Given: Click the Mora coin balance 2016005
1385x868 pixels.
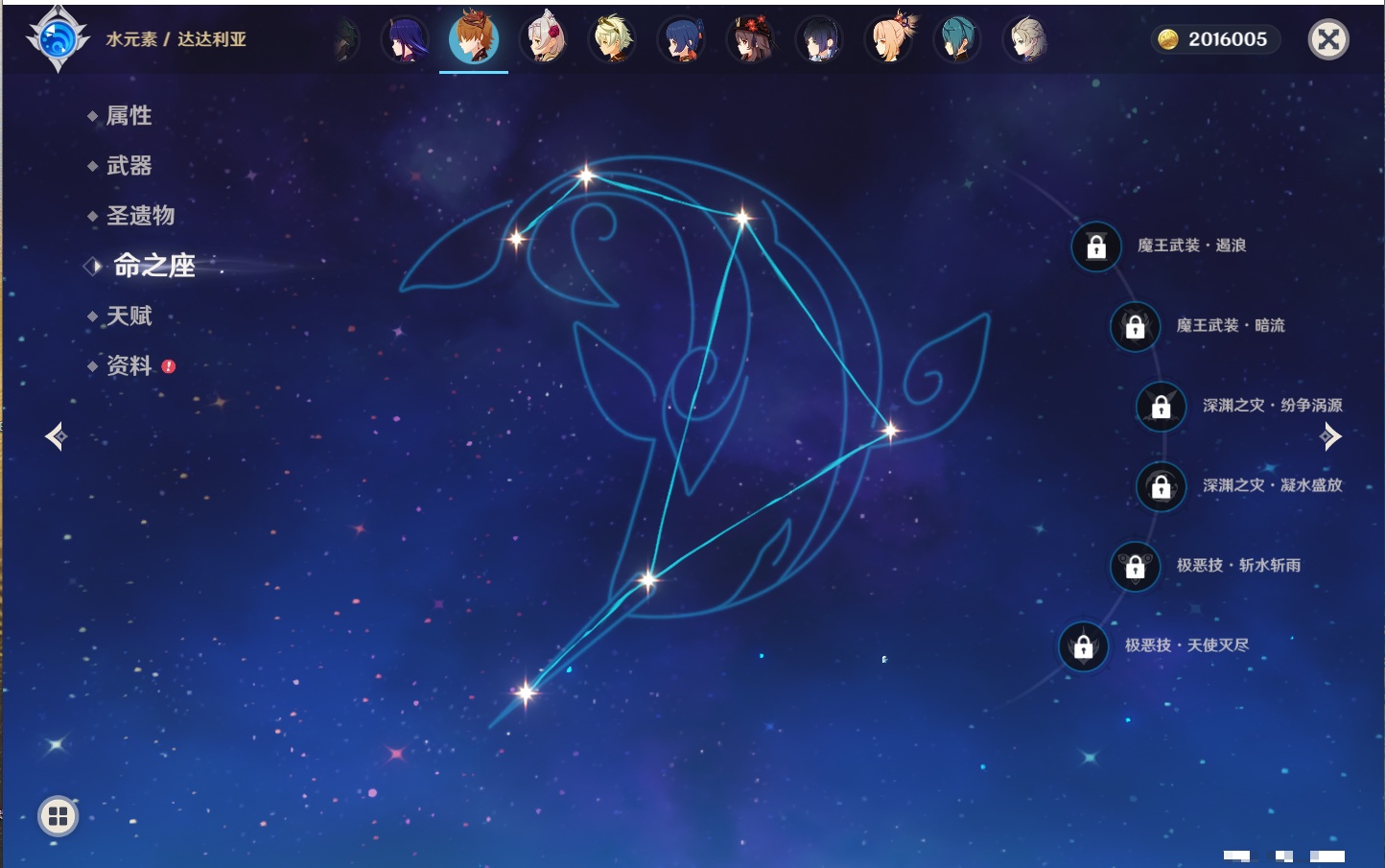Looking at the screenshot, I should click(1215, 39).
